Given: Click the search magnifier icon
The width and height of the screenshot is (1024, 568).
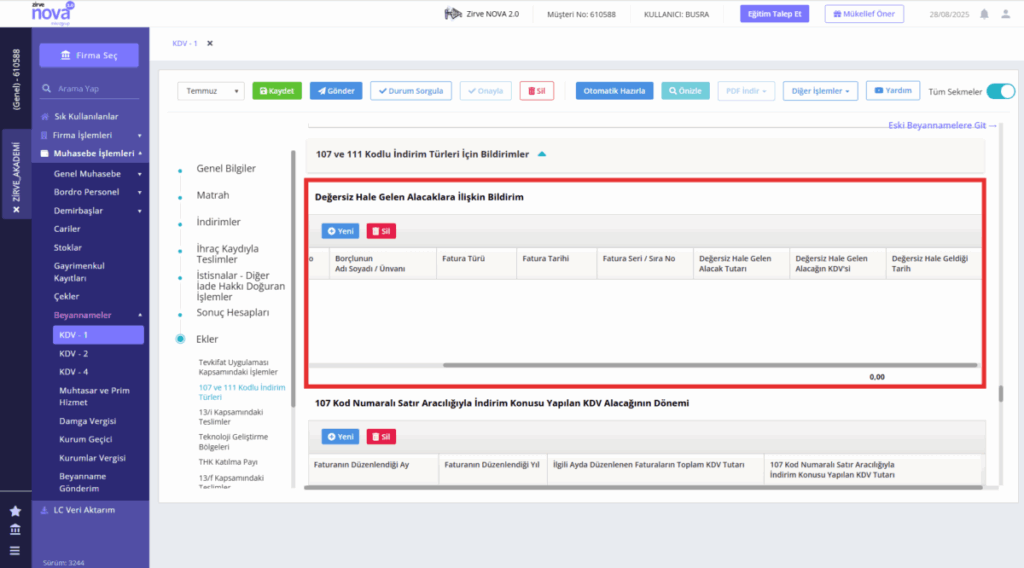Looking at the screenshot, I should click(x=46, y=88).
